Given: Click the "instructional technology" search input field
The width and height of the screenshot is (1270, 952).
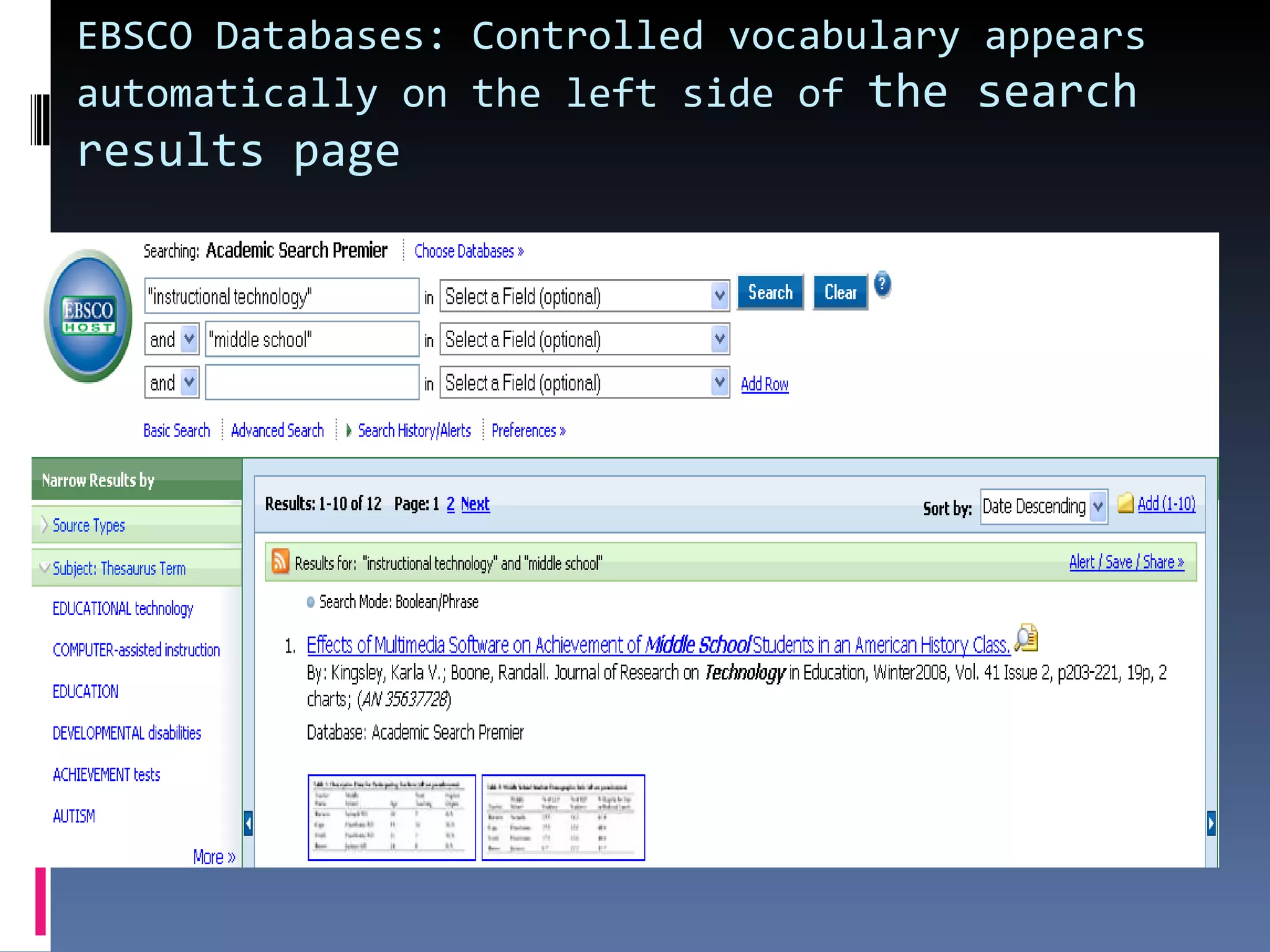Looking at the screenshot, I should (x=282, y=296).
